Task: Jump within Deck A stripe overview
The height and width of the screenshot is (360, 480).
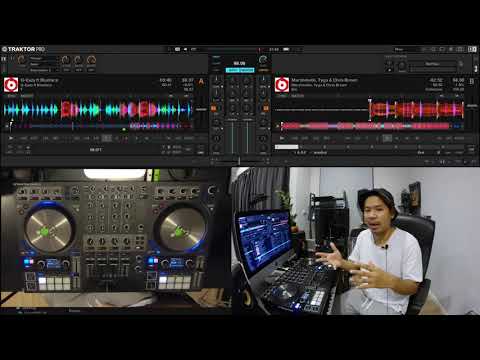Action: click(100, 126)
